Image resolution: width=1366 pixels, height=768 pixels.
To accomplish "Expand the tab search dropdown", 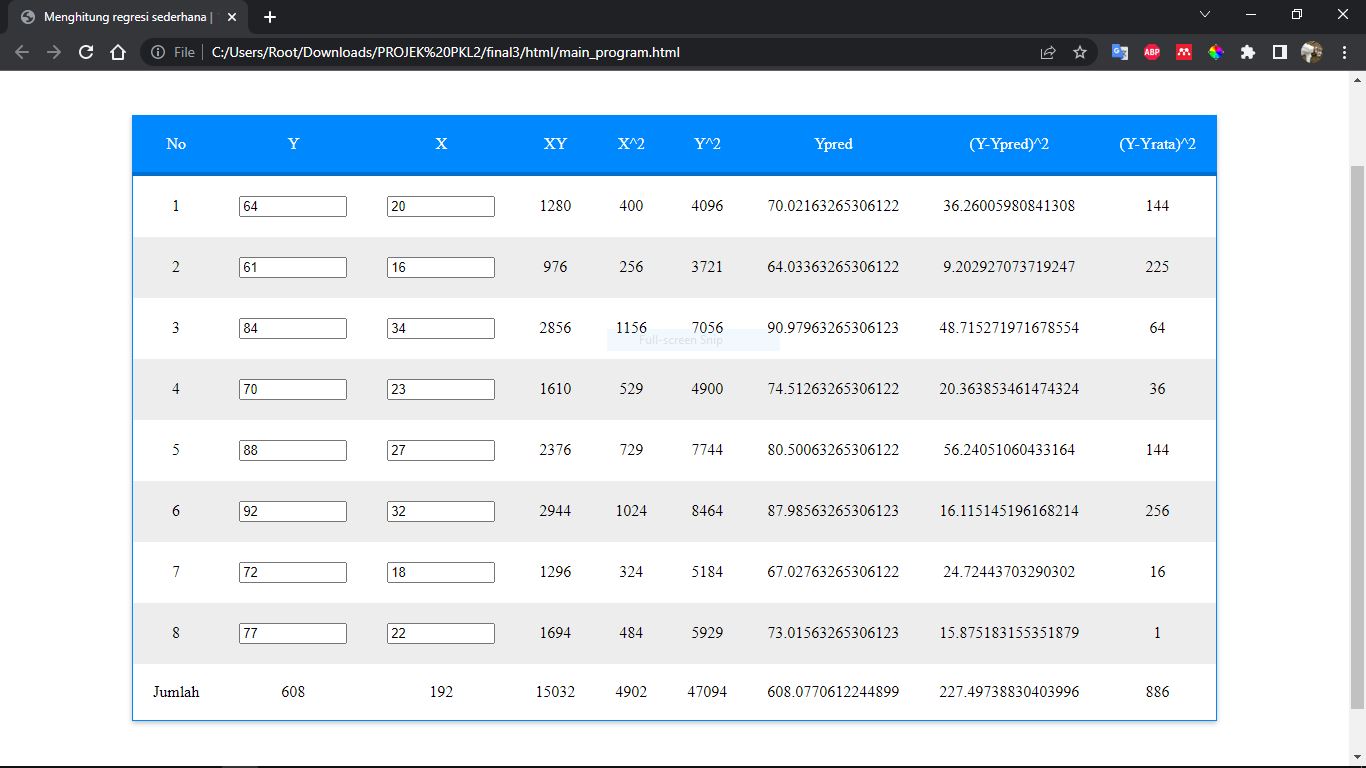I will pyautogui.click(x=1205, y=15).
